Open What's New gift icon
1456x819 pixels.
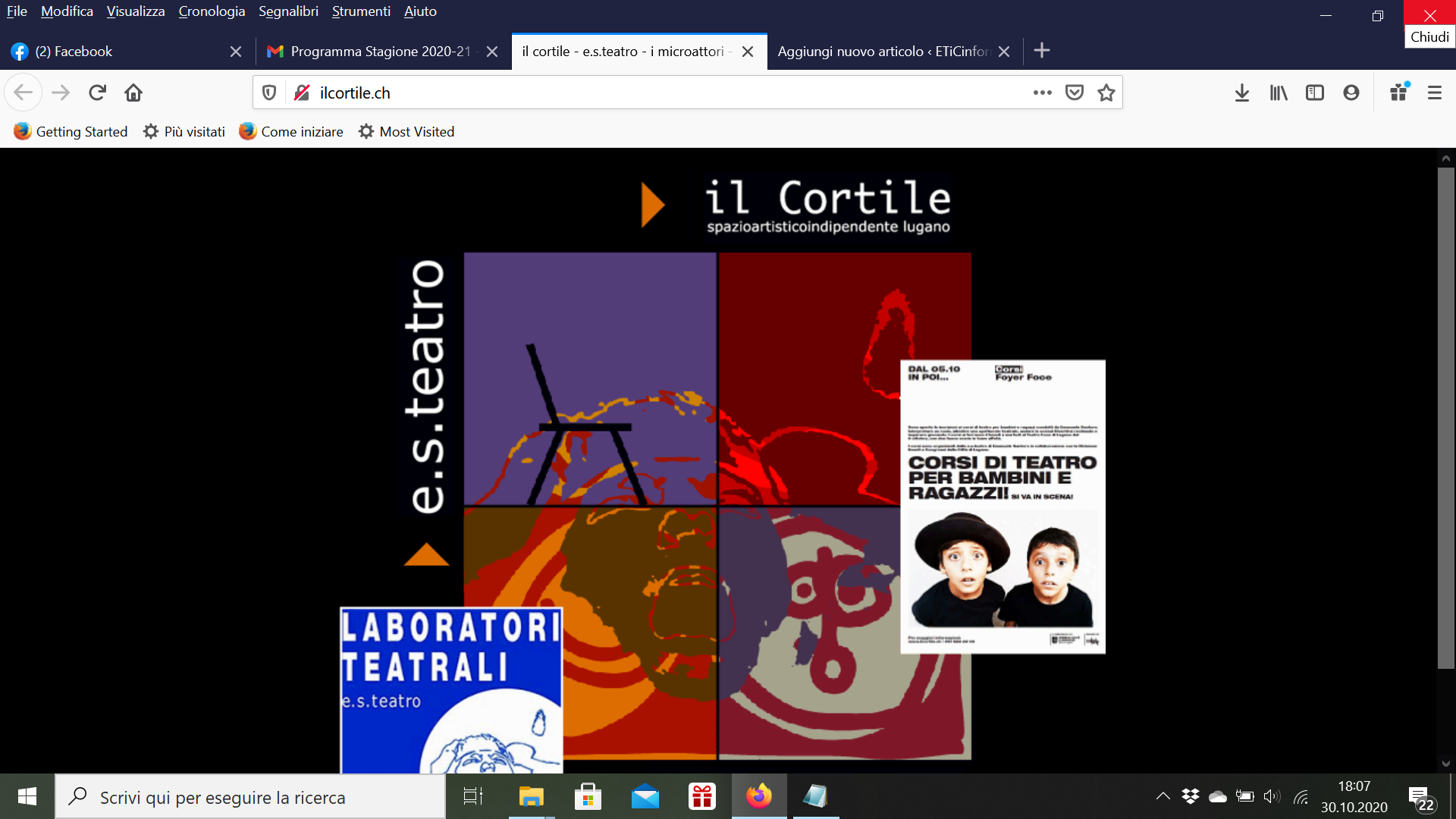tap(1399, 93)
